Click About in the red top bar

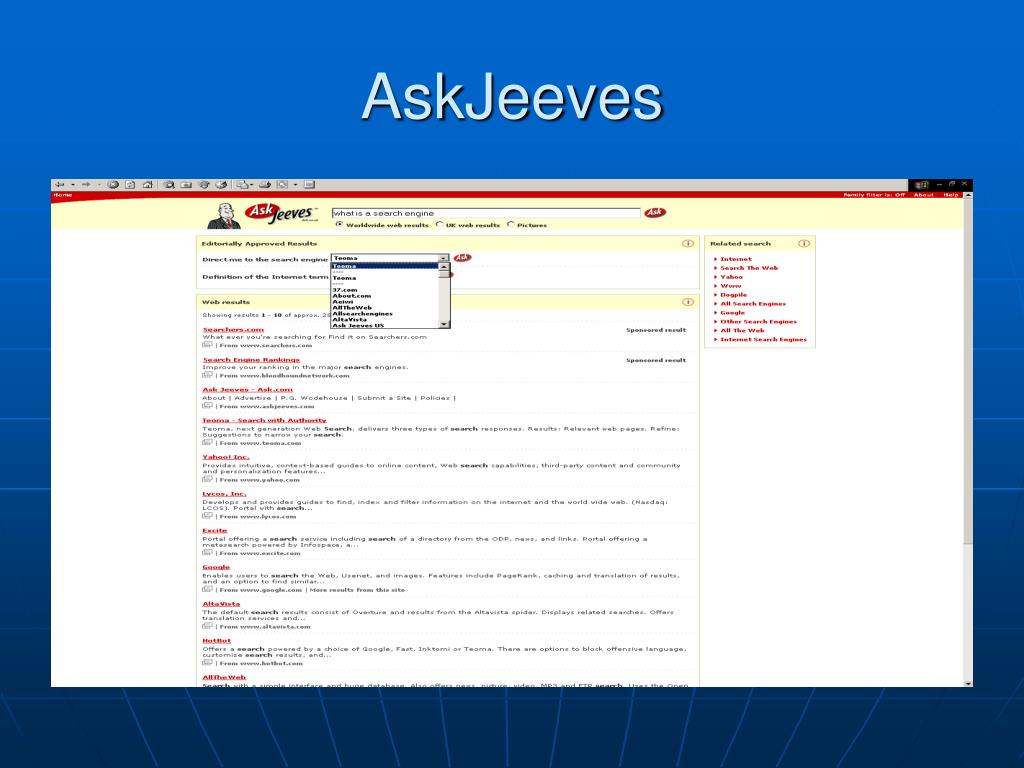[x=923, y=195]
